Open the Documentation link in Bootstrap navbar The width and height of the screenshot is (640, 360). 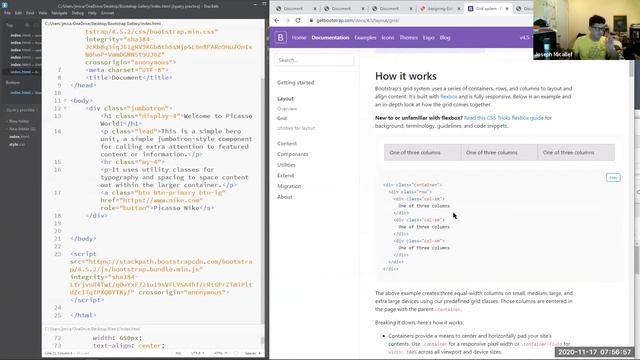(x=330, y=38)
